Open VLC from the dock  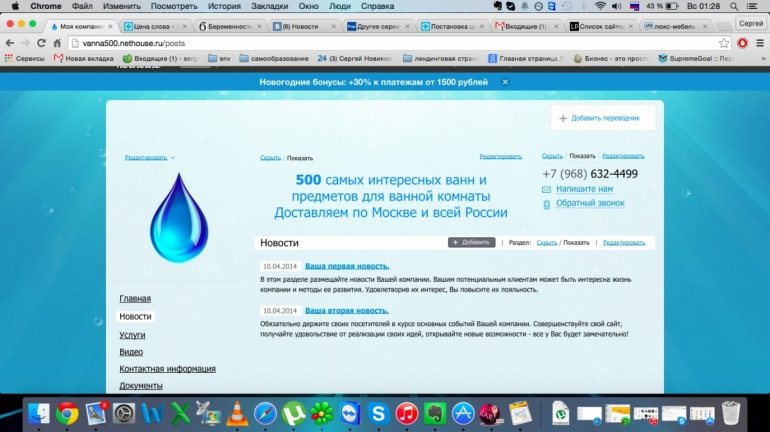[x=237, y=412]
